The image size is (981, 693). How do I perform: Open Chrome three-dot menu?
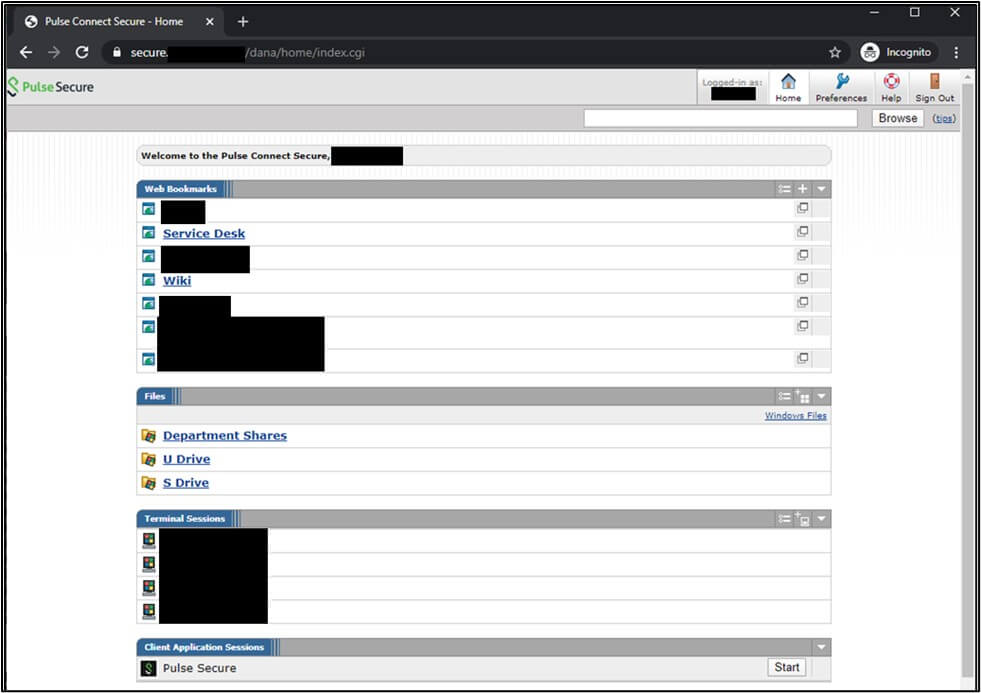pos(956,53)
